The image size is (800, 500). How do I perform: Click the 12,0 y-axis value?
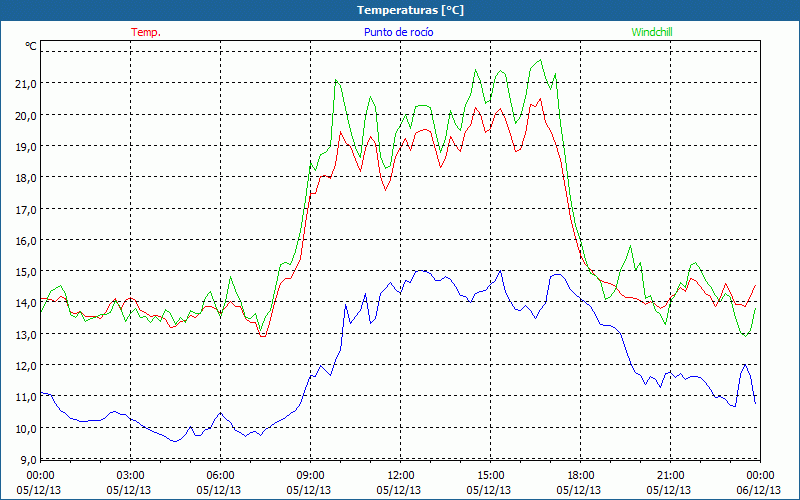(x=26, y=365)
